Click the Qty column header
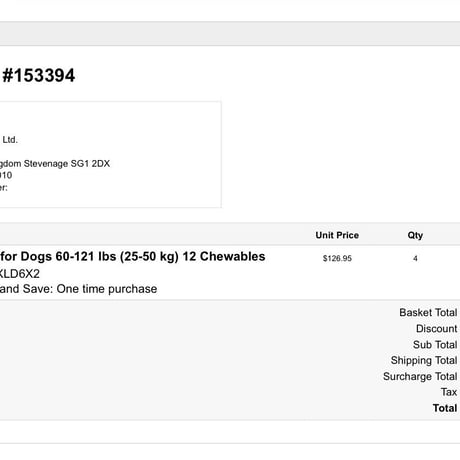Viewport: 460px width, 460px height. [415, 235]
